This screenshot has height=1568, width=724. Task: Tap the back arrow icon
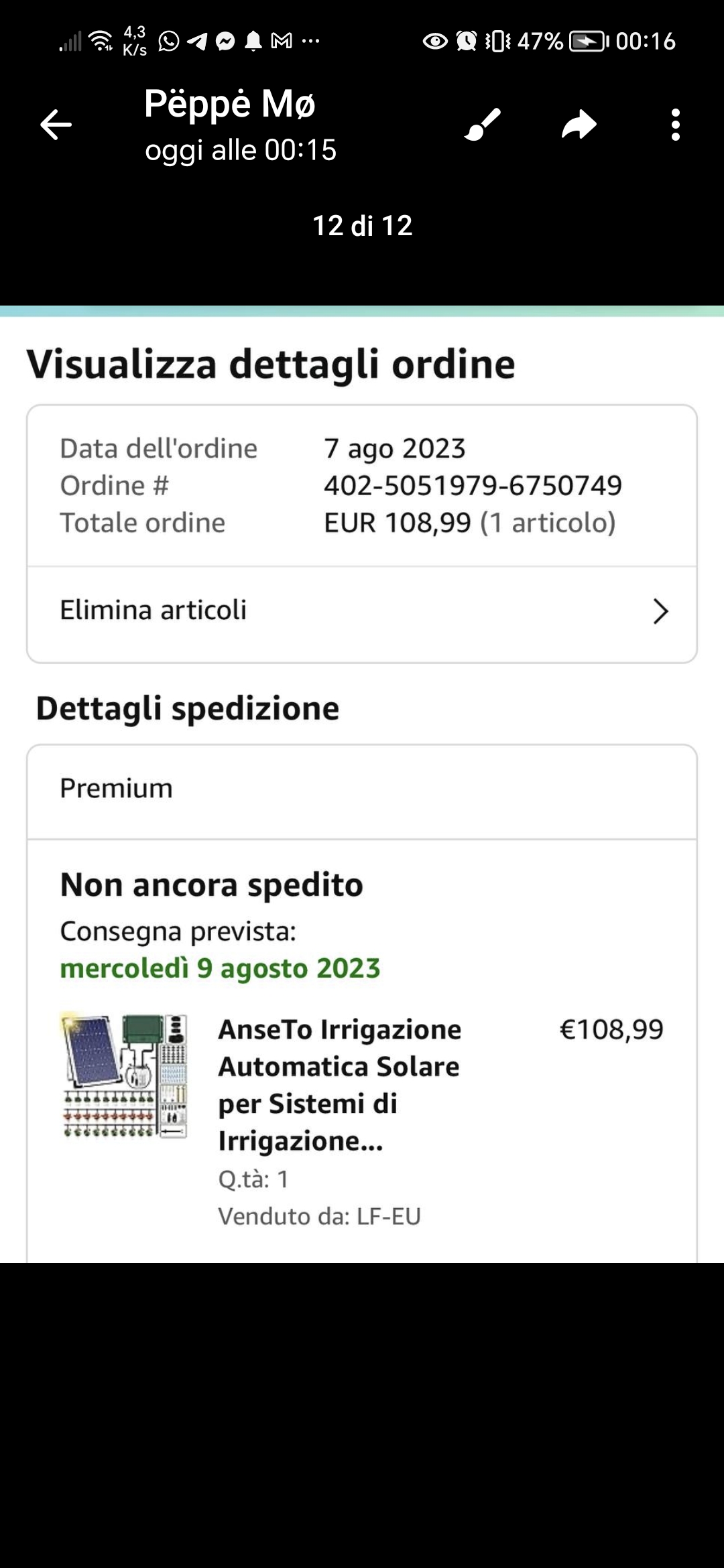click(56, 125)
